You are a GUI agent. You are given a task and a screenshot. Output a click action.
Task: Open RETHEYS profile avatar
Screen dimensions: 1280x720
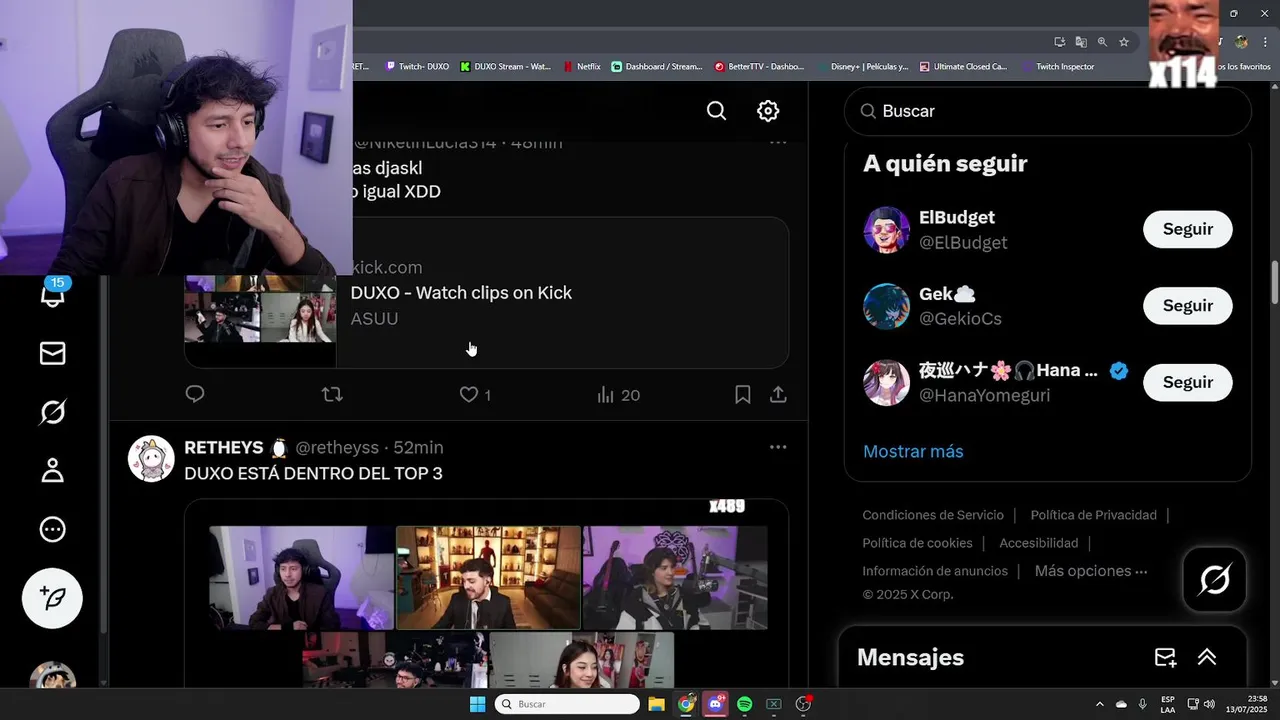[x=151, y=459]
